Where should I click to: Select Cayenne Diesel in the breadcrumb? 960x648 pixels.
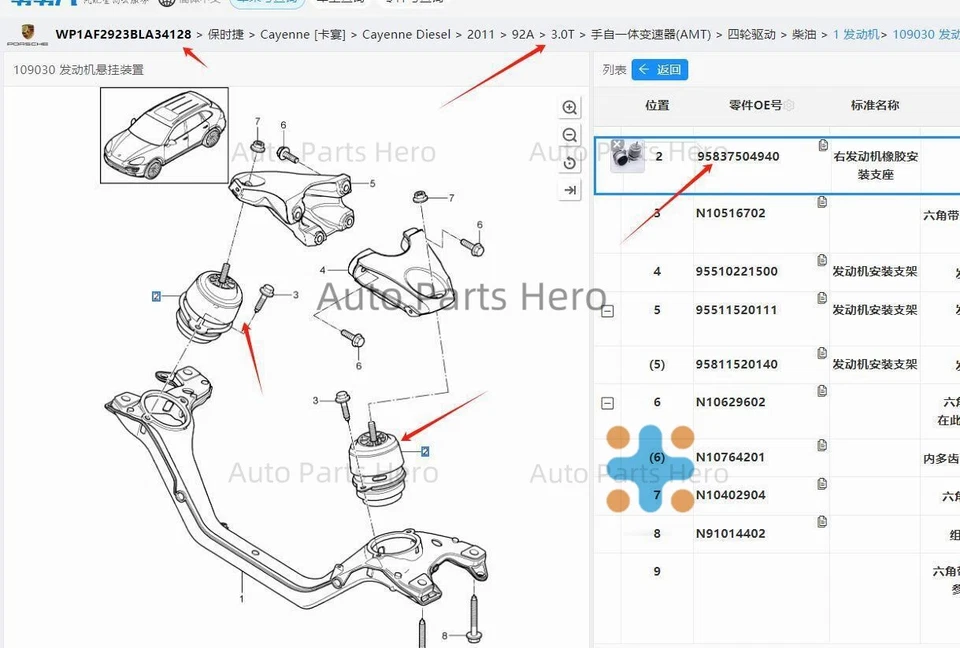tap(407, 34)
